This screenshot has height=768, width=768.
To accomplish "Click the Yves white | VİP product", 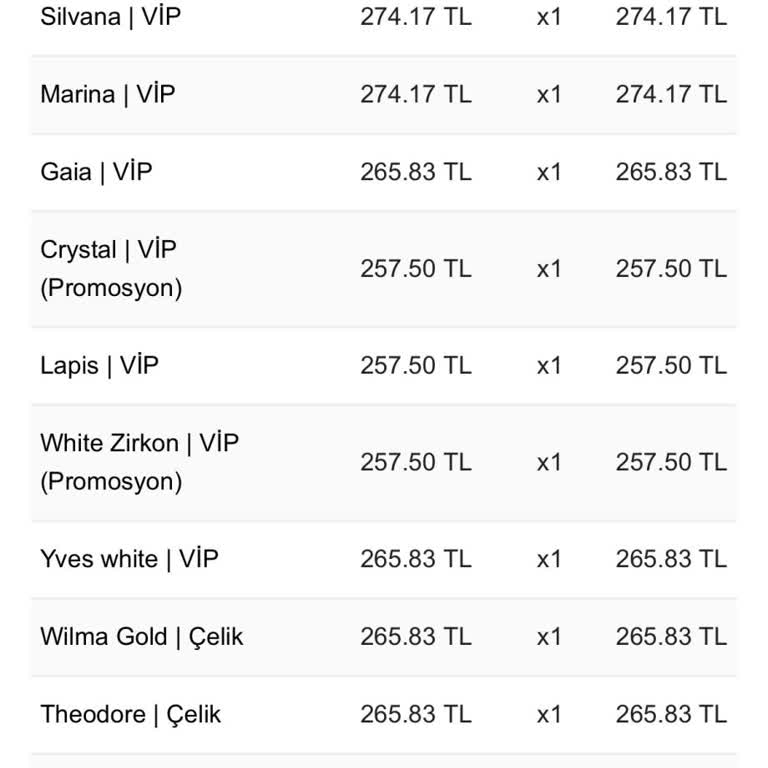I will 129,559.
